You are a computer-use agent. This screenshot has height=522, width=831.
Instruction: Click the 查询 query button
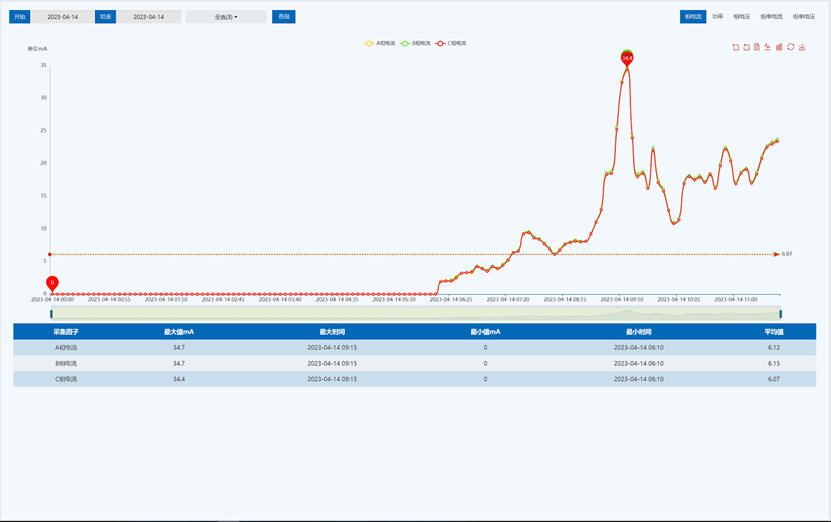tap(283, 17)
